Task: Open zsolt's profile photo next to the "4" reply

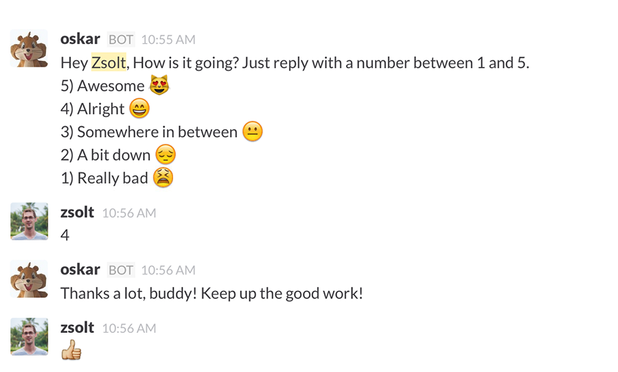Action: [29, 221]
